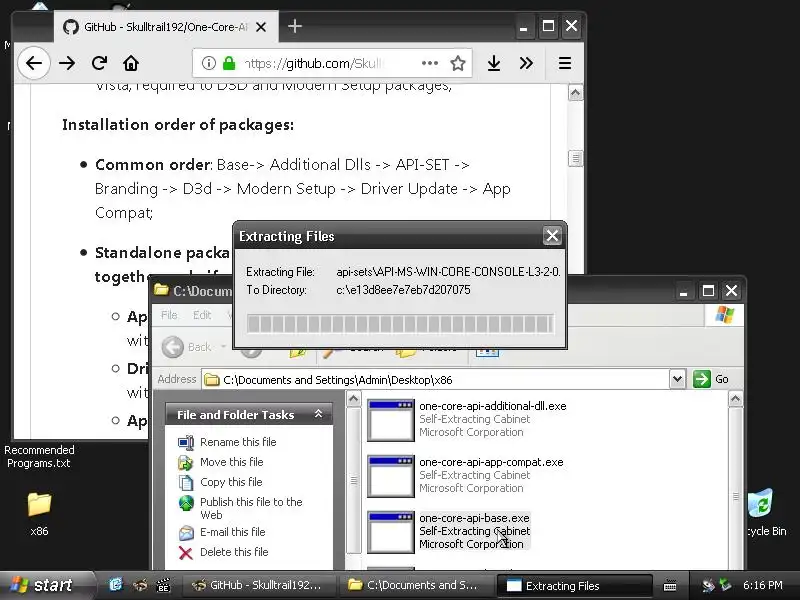The image size is (800, 600).
Task: Open Firefox downloads panel
Action: (x=493, y=63)
